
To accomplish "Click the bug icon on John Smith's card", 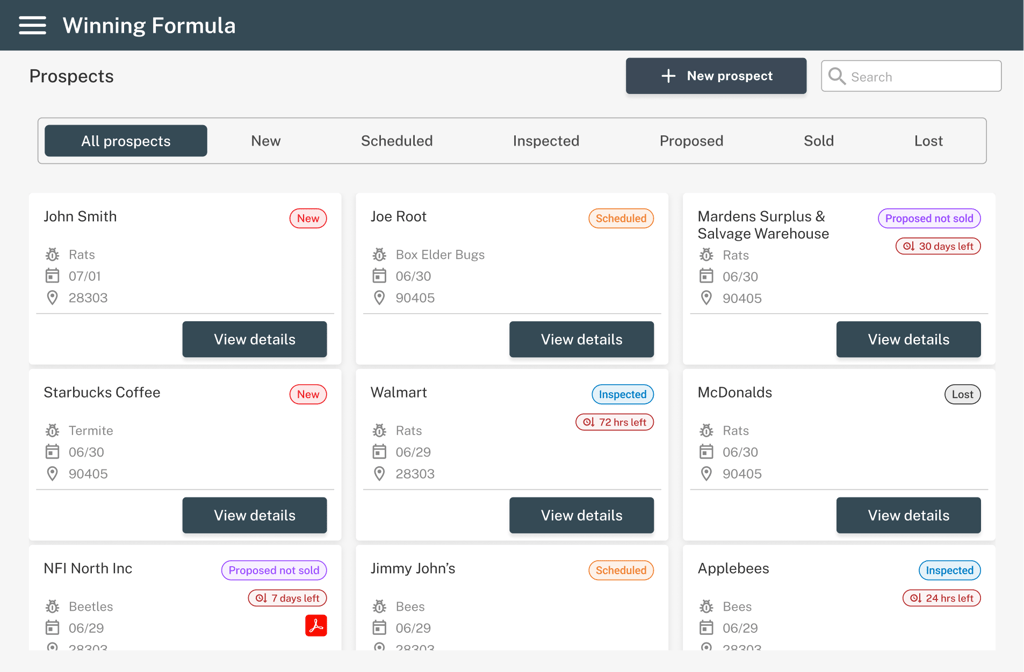I will pyautogui.click(x=52, y=255).
